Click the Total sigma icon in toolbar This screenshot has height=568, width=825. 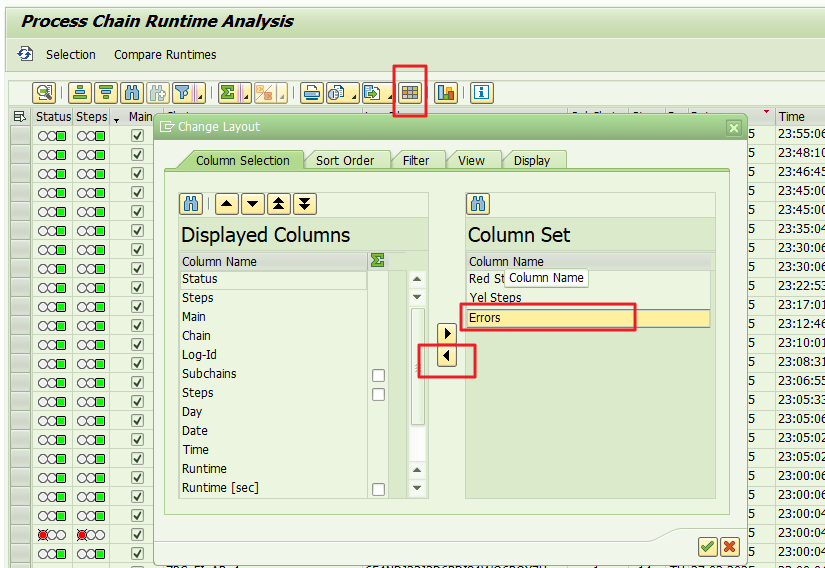[228, 93]
